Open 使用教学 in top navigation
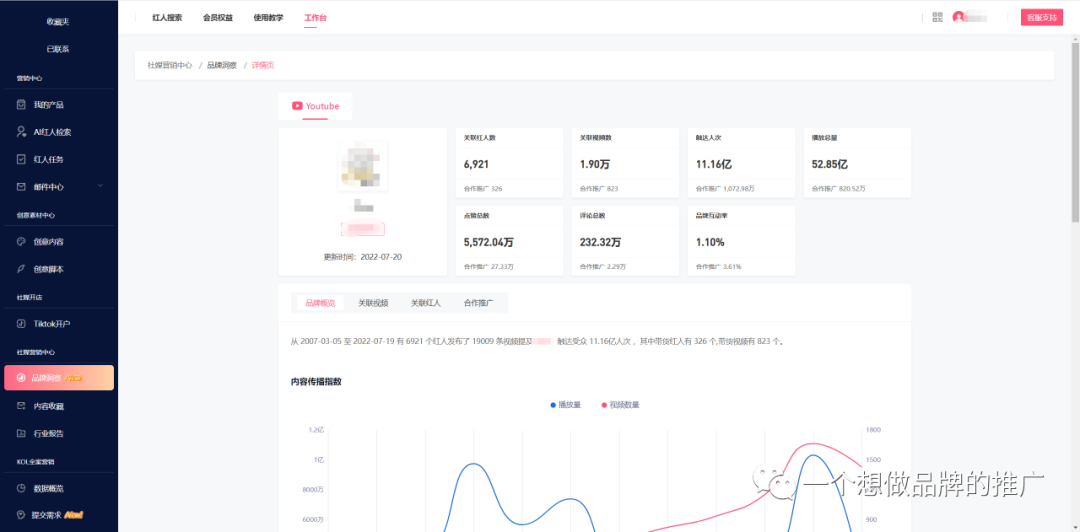This screenshot has width=1080, height=532. [268, 18]
